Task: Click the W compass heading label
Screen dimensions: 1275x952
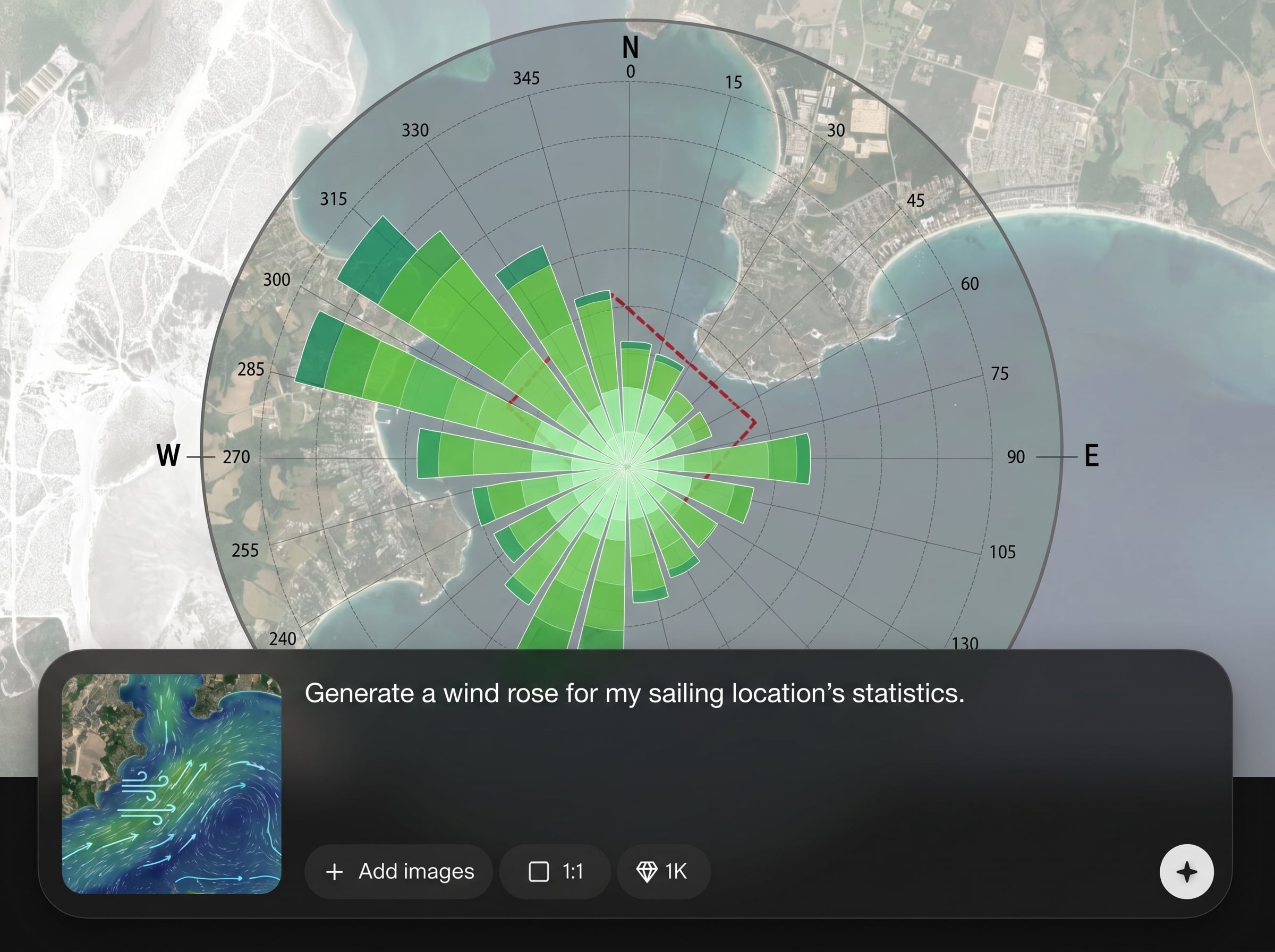Action: point(168,455)
